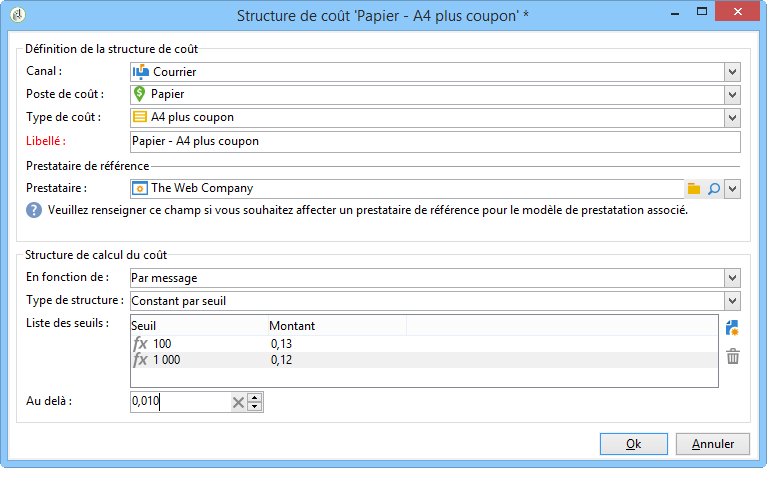
Task: Select the threshold value 100
Action: pos(162,344)
